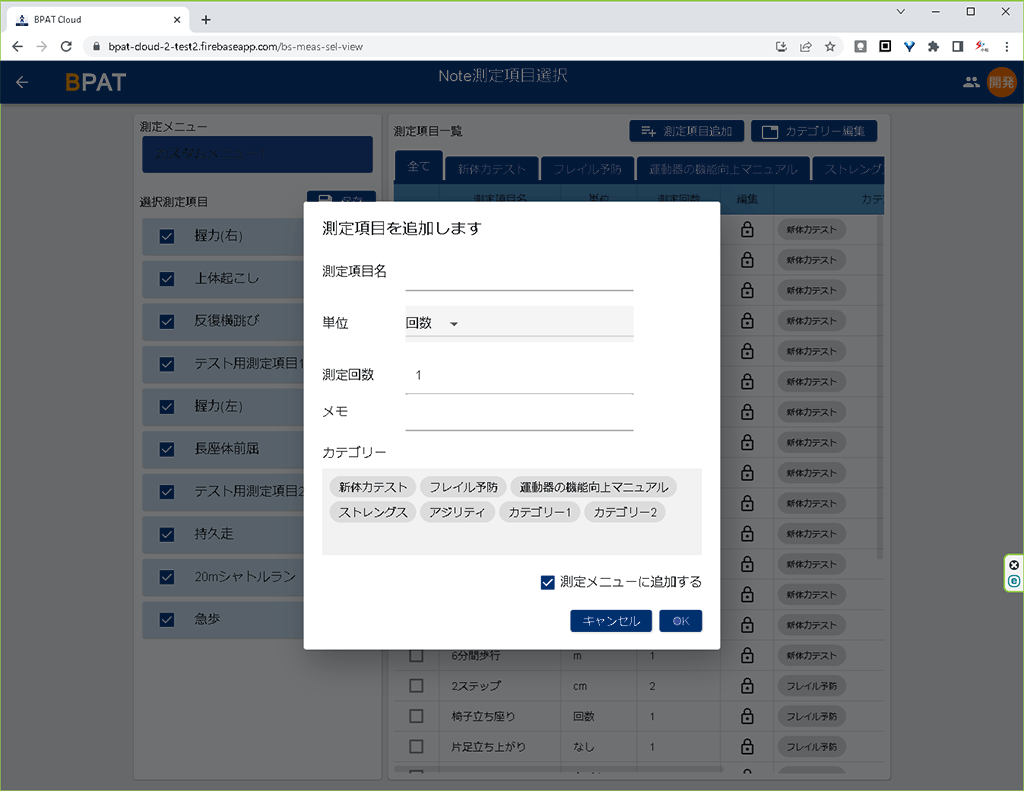
Task: Click the lock icon beside 椅子立ち座り
Action: tap(747, 716)
